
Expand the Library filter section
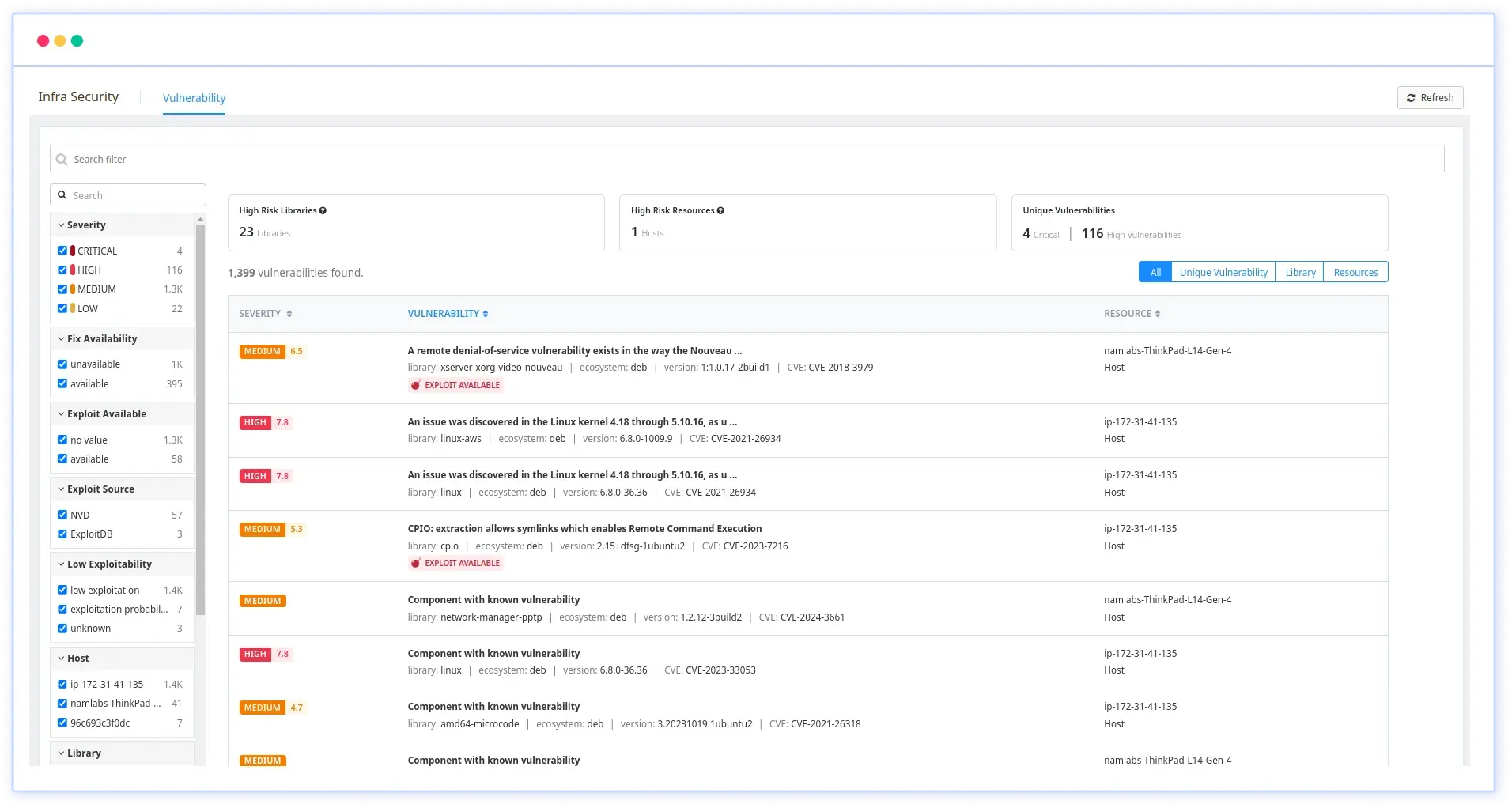61,753
